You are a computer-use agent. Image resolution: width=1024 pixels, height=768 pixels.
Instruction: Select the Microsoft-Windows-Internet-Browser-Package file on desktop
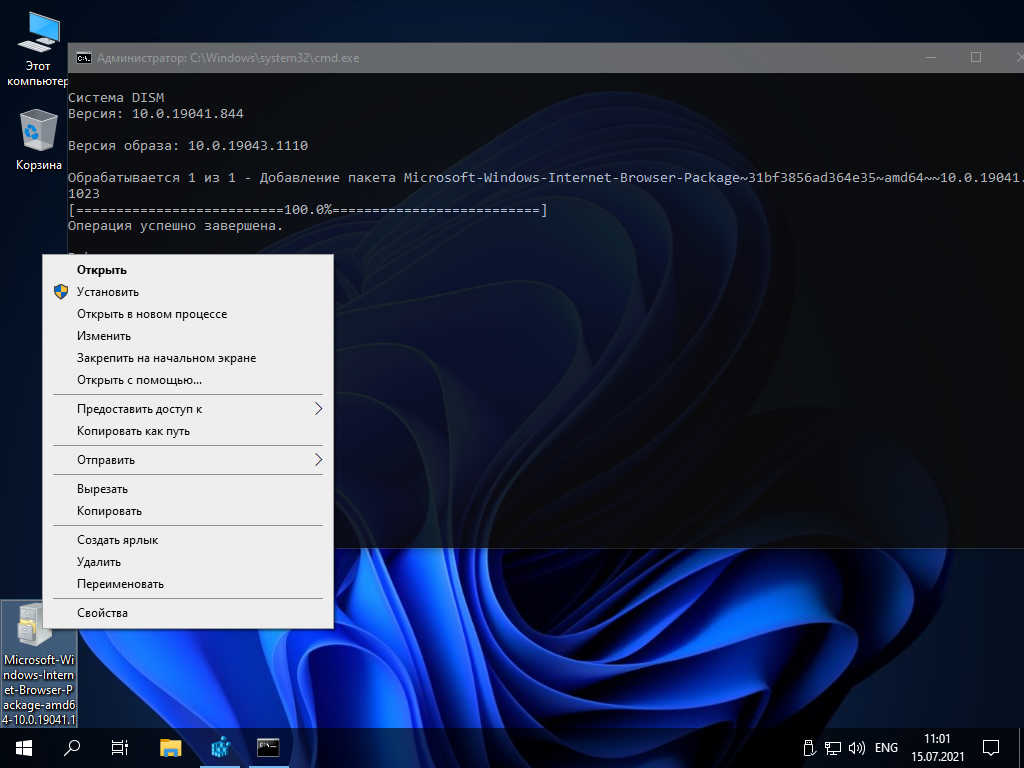[x=38, y=662]
